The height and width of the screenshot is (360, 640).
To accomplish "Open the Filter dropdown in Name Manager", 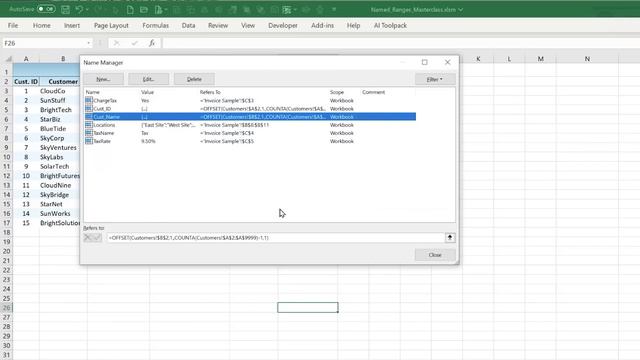I will tap(435, 79).
